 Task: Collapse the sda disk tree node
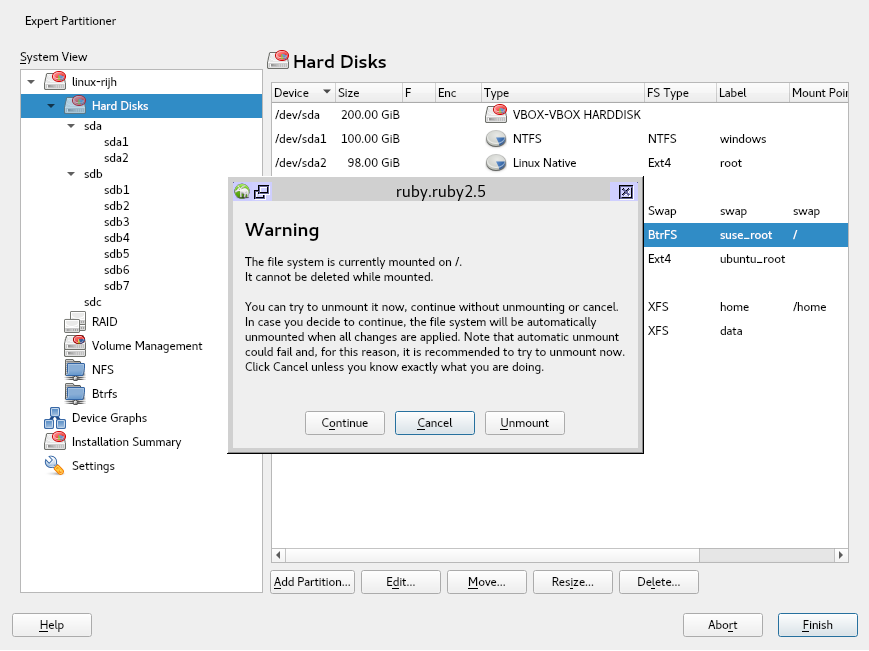[71, 127]
